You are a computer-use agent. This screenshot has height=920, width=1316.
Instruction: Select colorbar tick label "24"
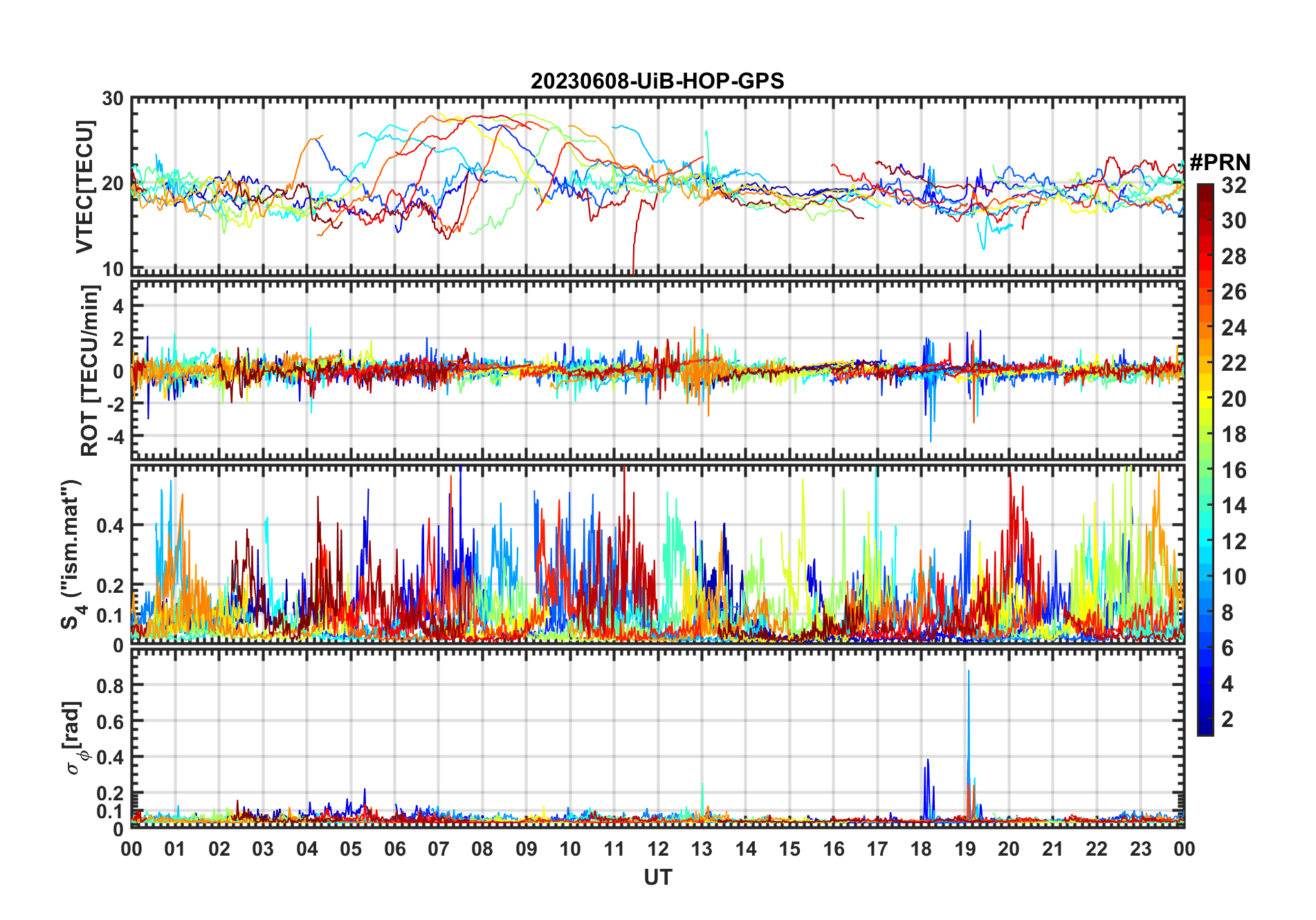[x=1234, y=327]
